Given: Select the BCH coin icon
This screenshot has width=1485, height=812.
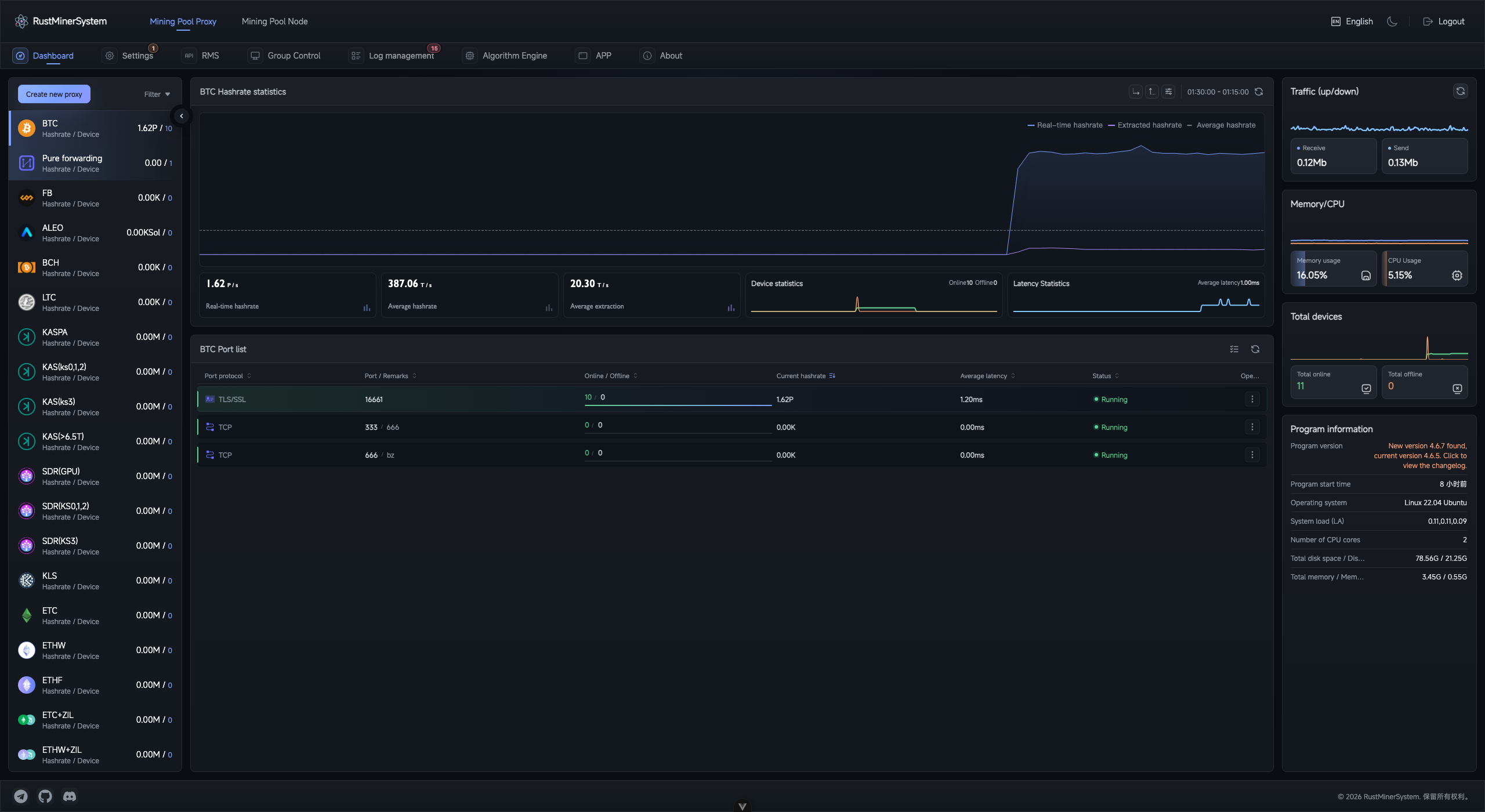Looking at the screenshot, I should pos(27,267).
